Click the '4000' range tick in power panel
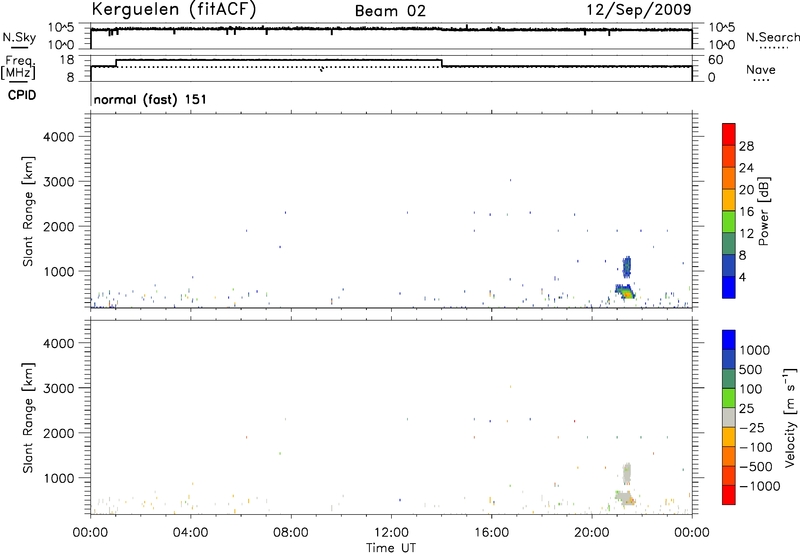The height and width of the screenshot is (554, 800). [x=59, y=137]
